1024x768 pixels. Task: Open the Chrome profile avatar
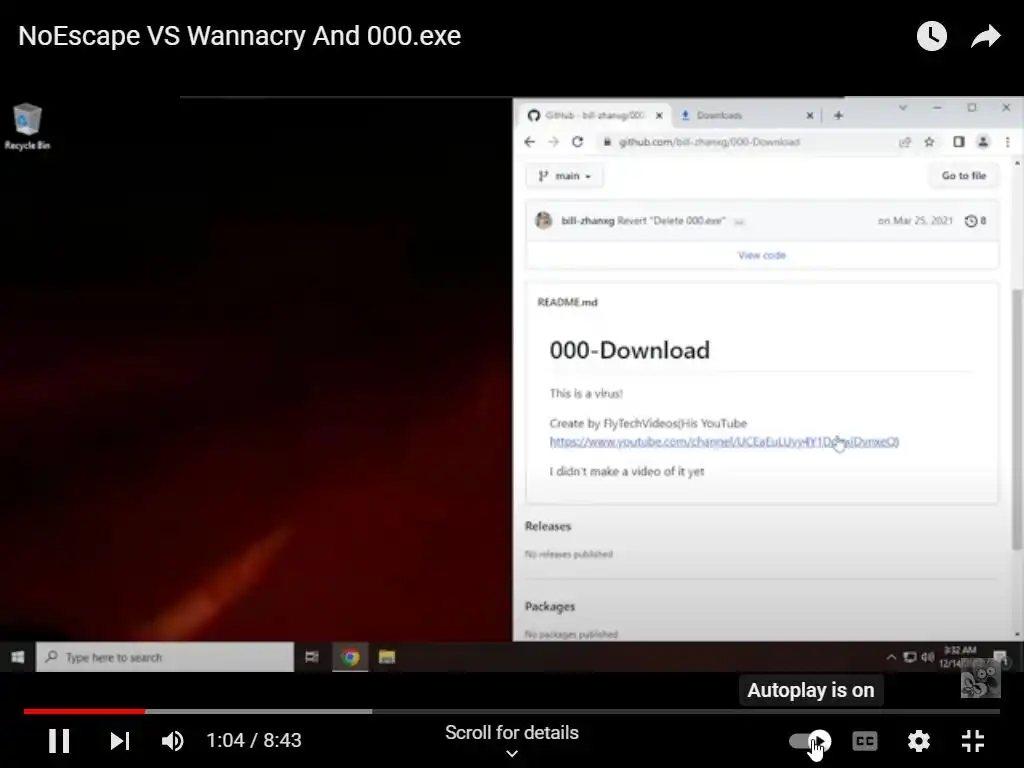(x=983, y=142)
